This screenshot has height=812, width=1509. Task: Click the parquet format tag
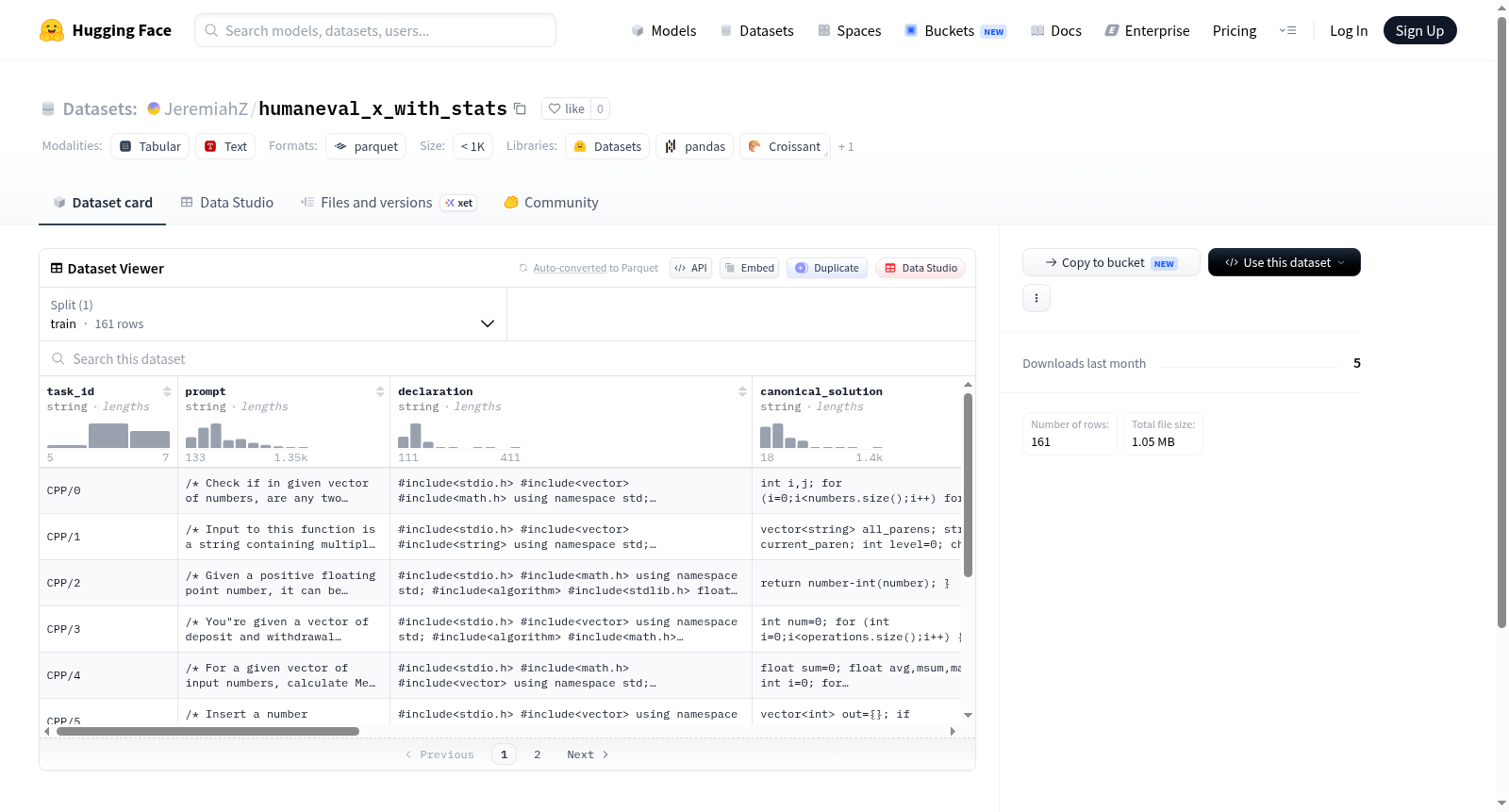point(366,146)
